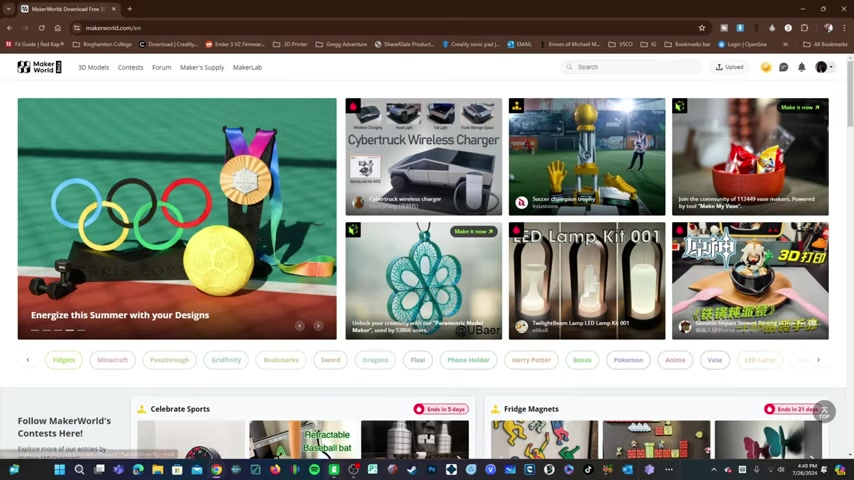Open Spotify from the taskbar
The width and height of the screenshot is (854, 480).
[x=314, y=469]
